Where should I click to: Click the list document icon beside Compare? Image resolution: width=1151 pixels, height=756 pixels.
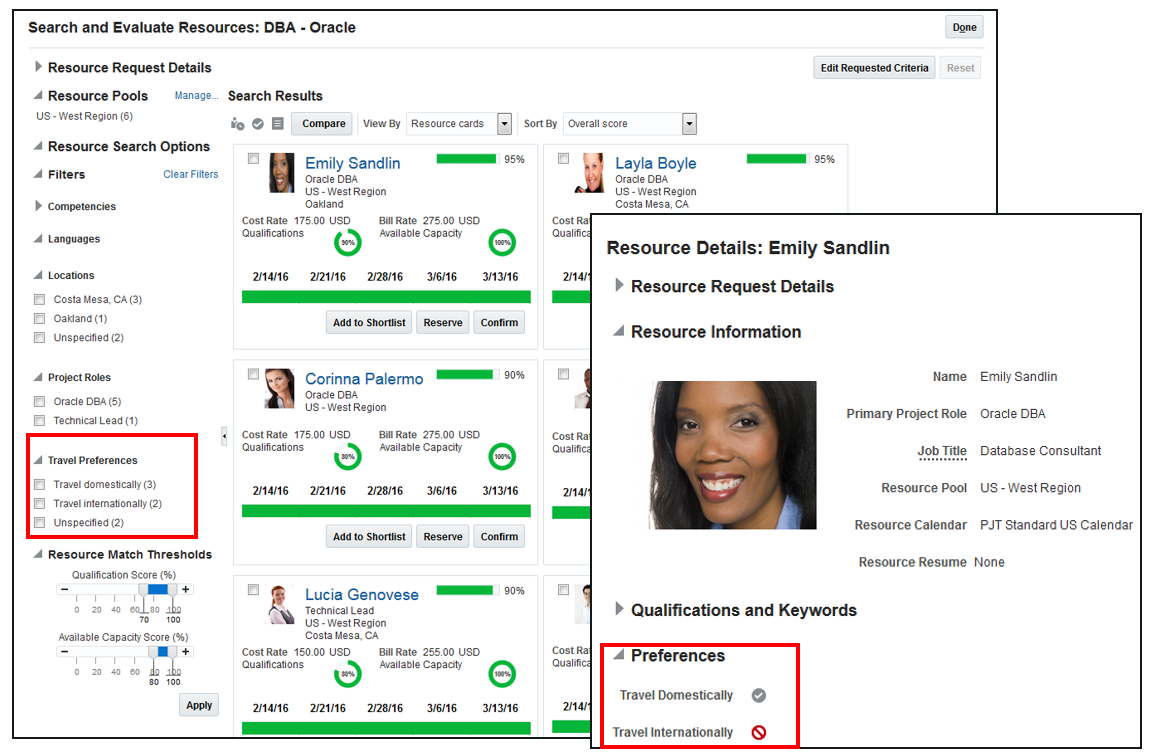(277, 123)
